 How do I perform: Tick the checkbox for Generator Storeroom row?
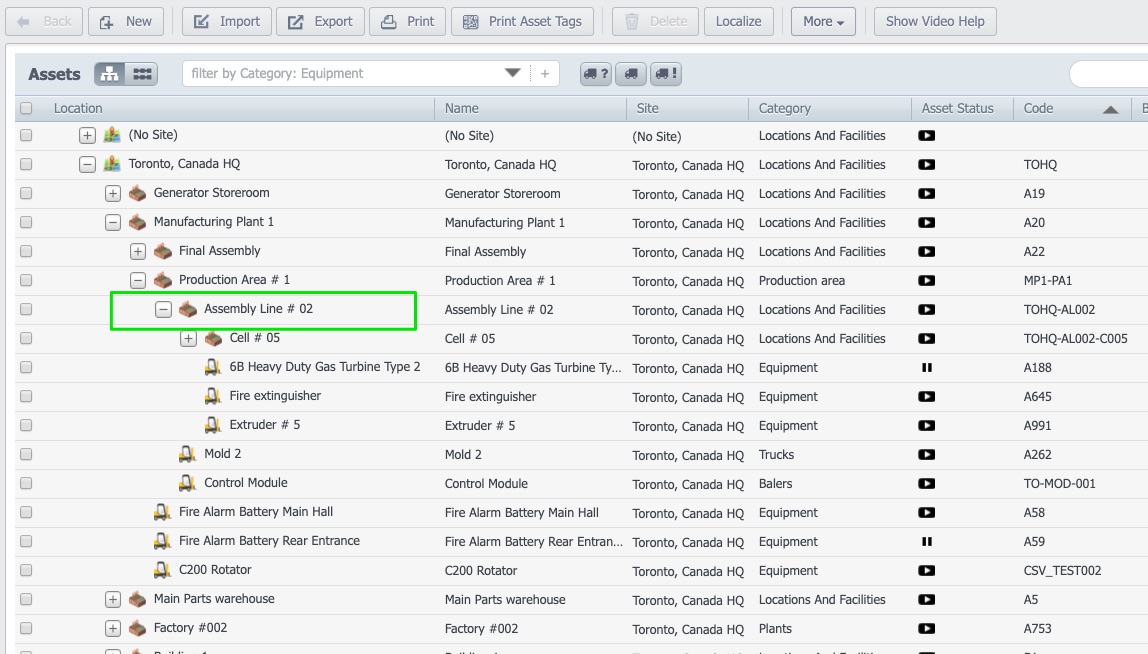point(26,193)
